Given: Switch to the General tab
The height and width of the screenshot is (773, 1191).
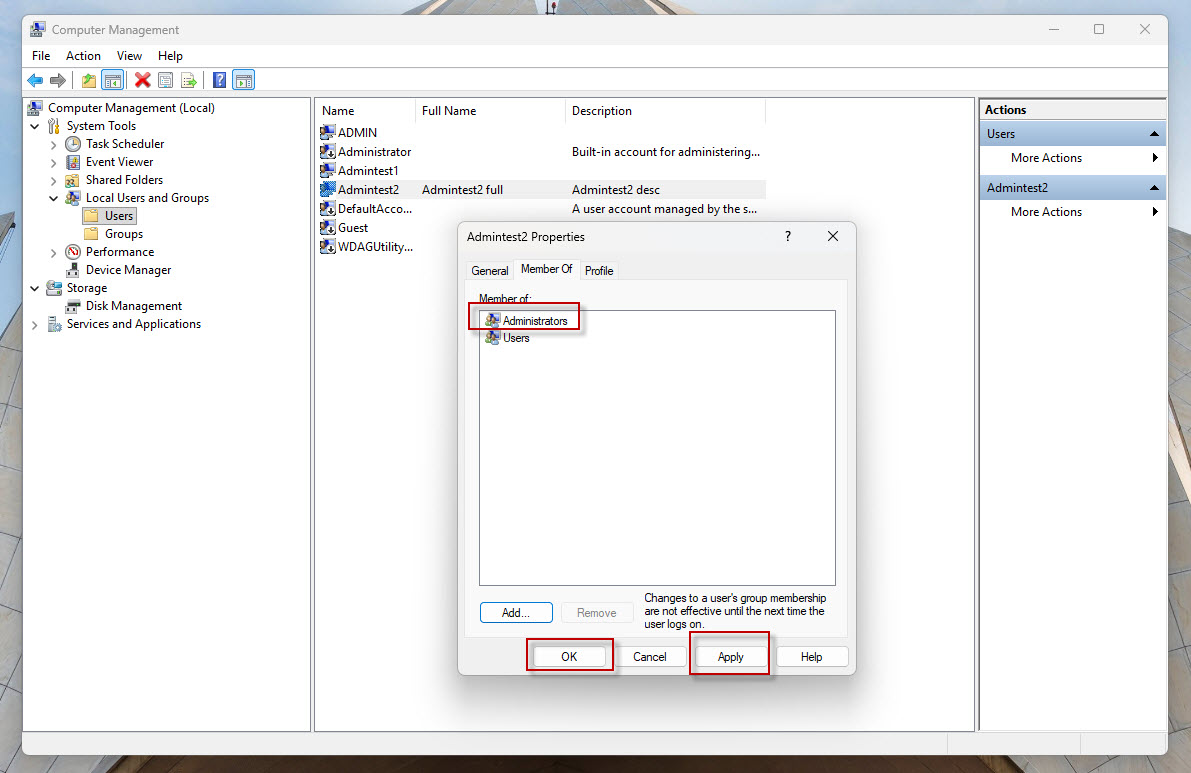Looking at the screenshot, I should click(490, 270).
